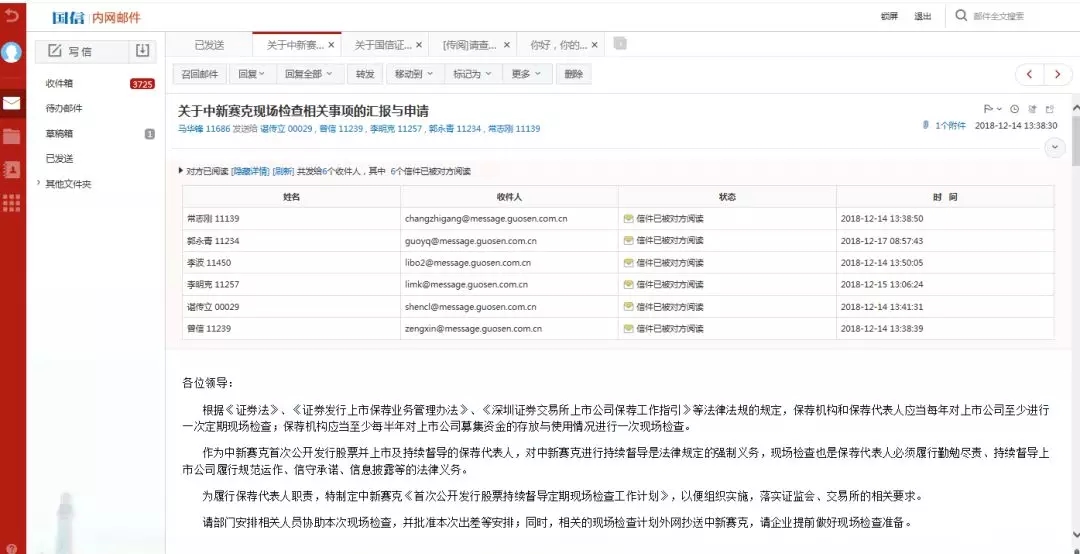Expand the 其他文件夹 folder tree
Screen dimensions: 1080x554
tap(39, 184)
